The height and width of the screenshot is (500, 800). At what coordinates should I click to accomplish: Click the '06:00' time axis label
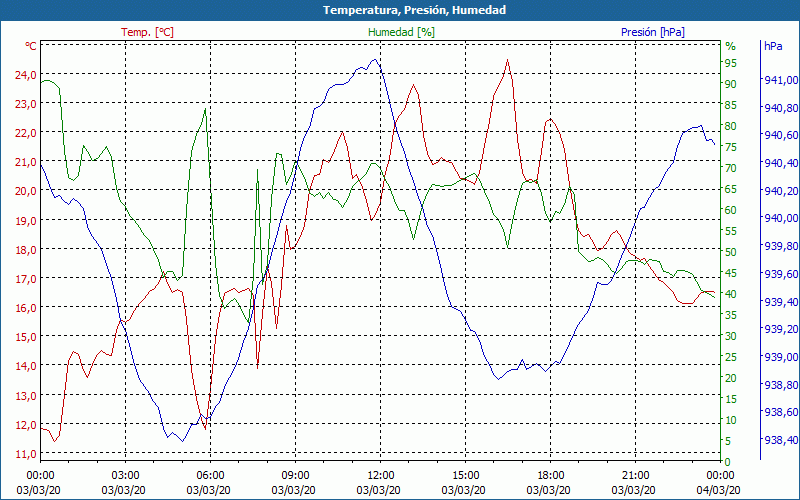pyautogui.click(x=210, y=476)
